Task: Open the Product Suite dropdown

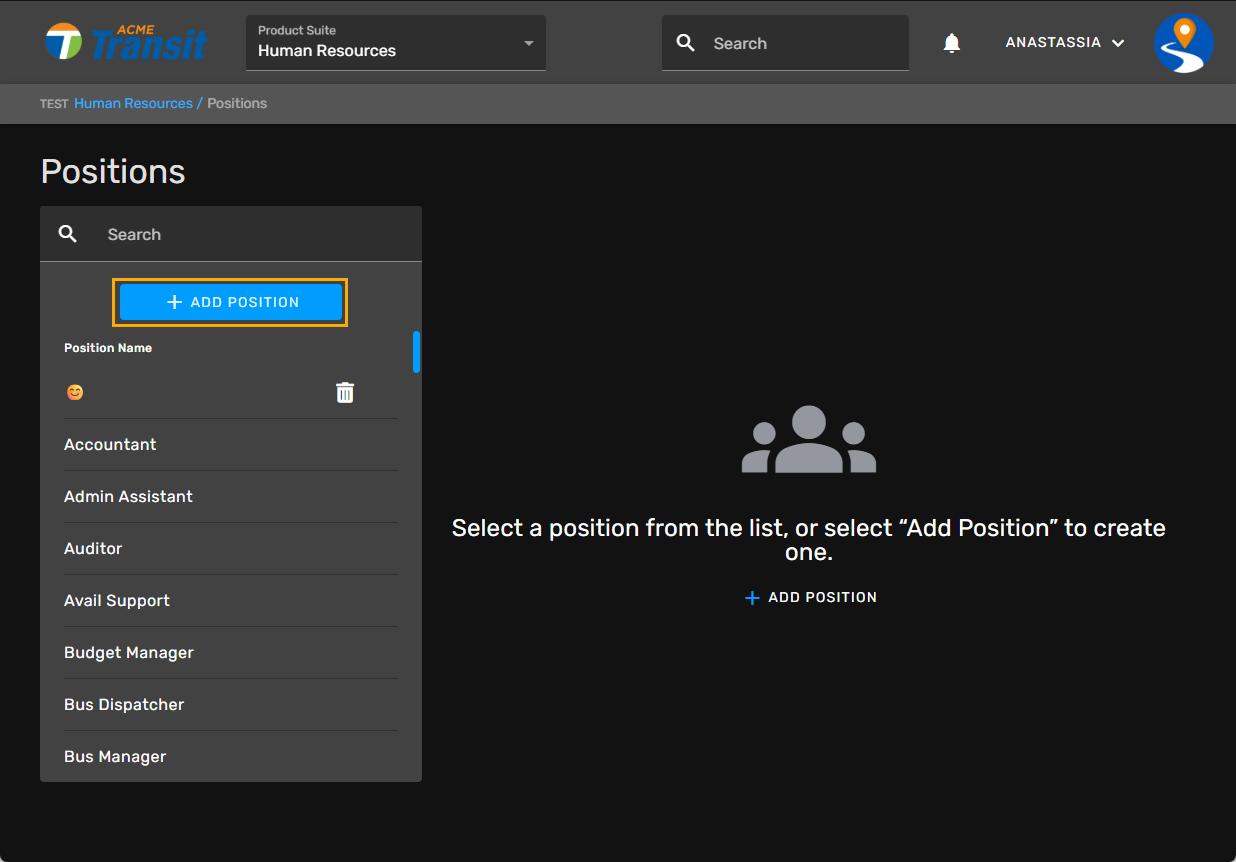Action: click(x=395, y=43)
